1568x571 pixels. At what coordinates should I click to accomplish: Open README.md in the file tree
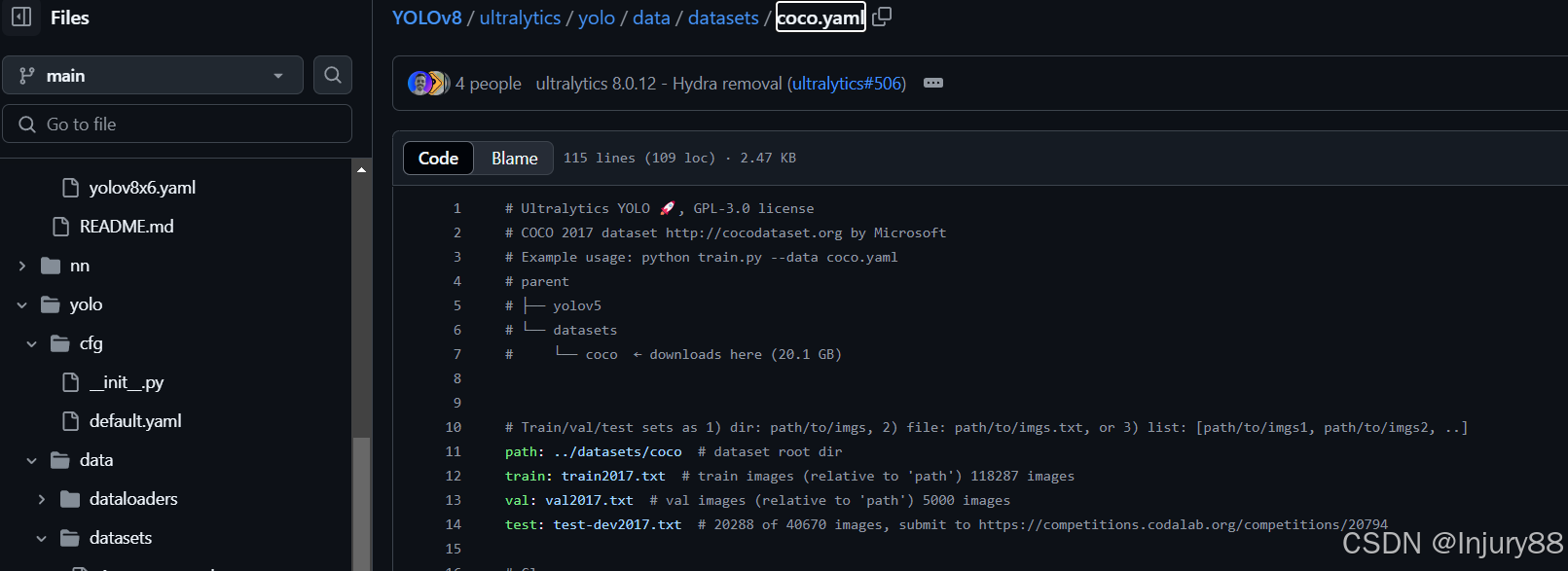127,227
